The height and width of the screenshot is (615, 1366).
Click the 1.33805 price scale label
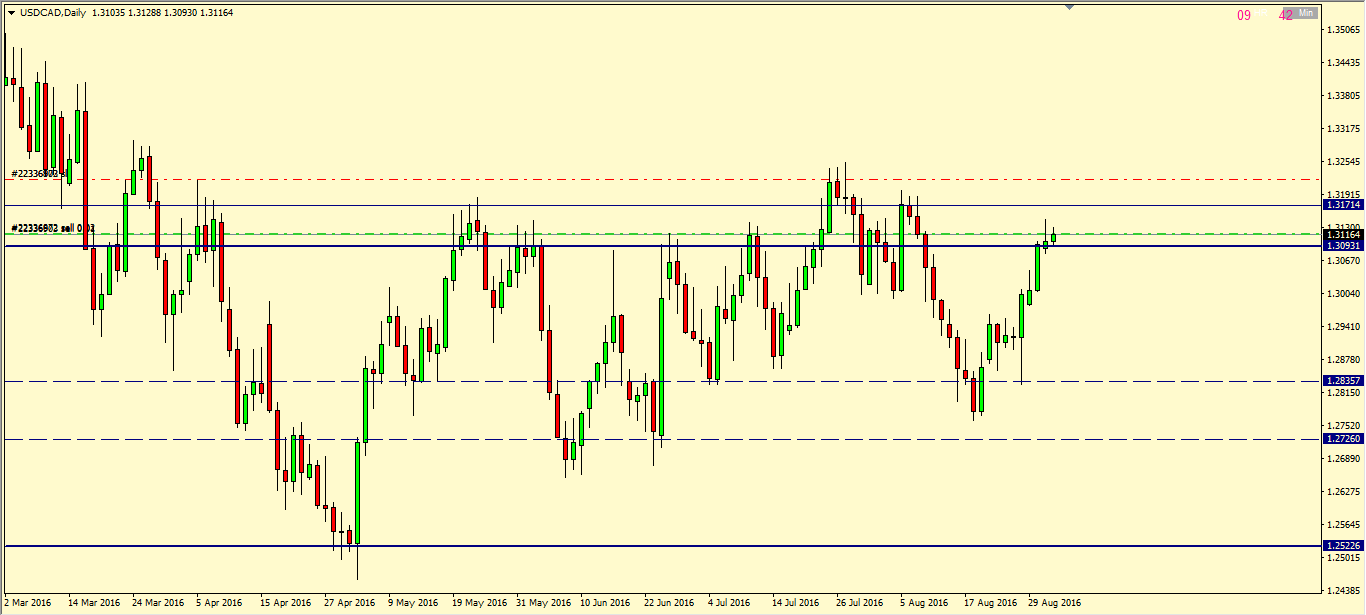[x=1344, y=96]
